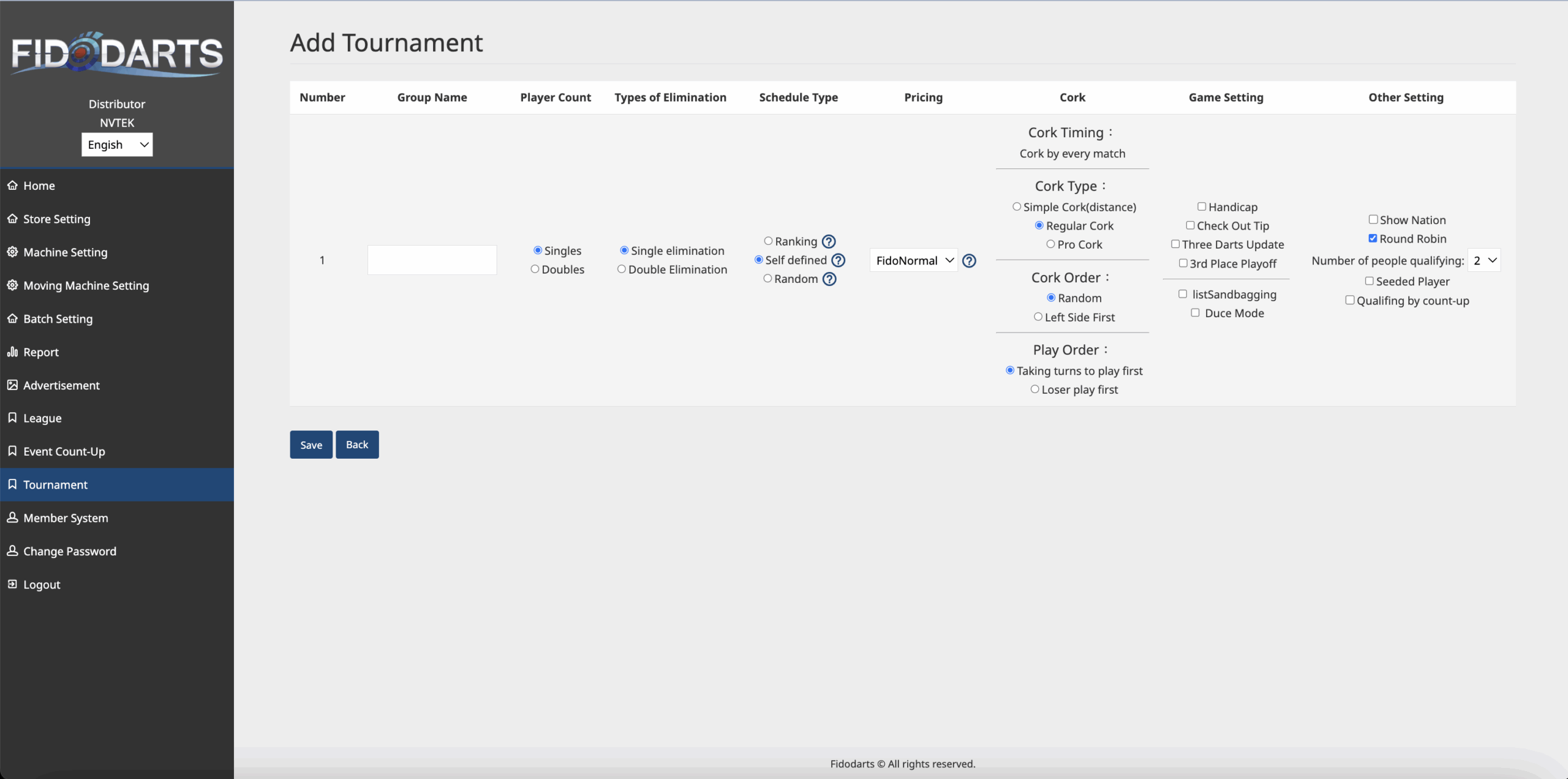Click the help icon next to Ranking

point(829,241)
